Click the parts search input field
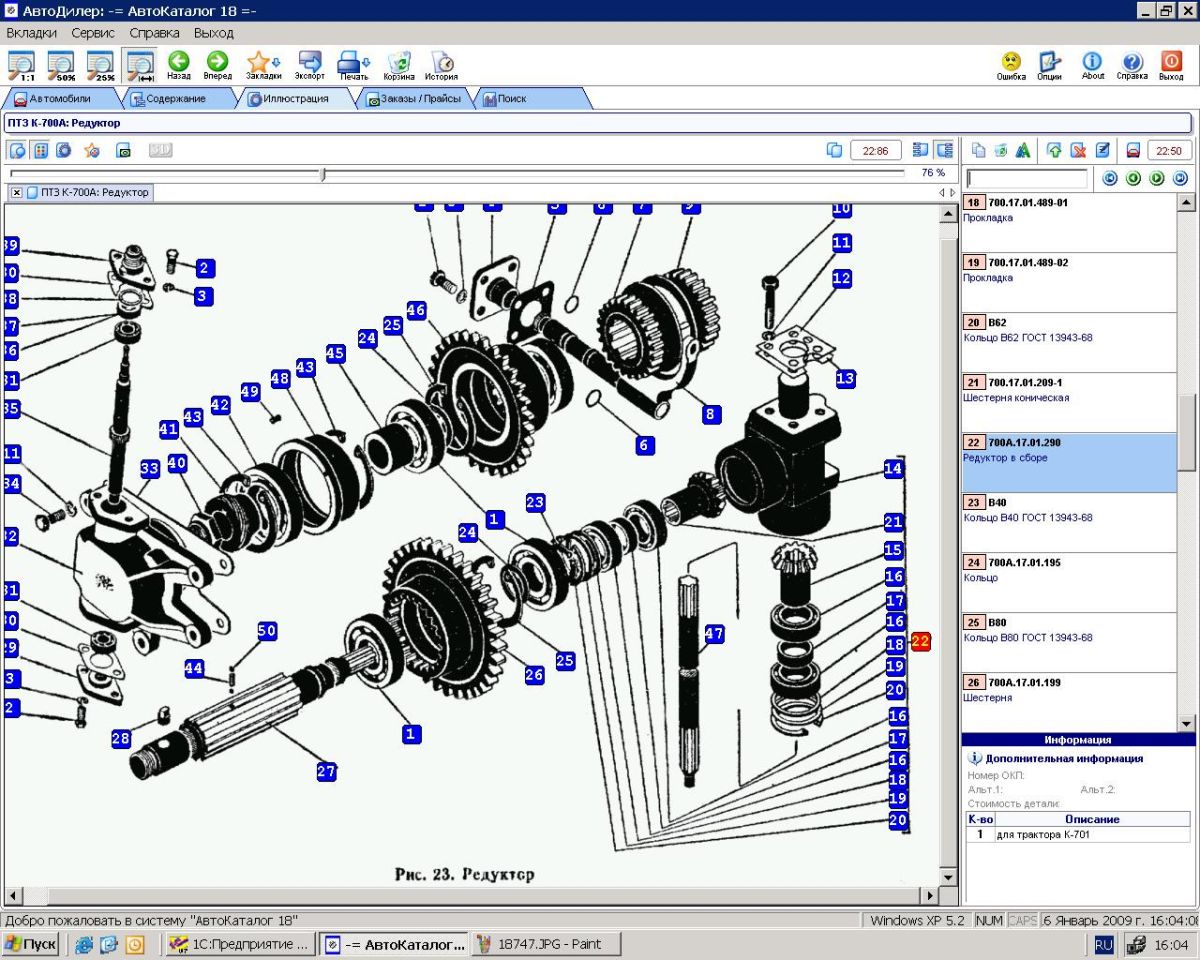The width and height of the screenshot is (1200, 960). click(1027, 178)
